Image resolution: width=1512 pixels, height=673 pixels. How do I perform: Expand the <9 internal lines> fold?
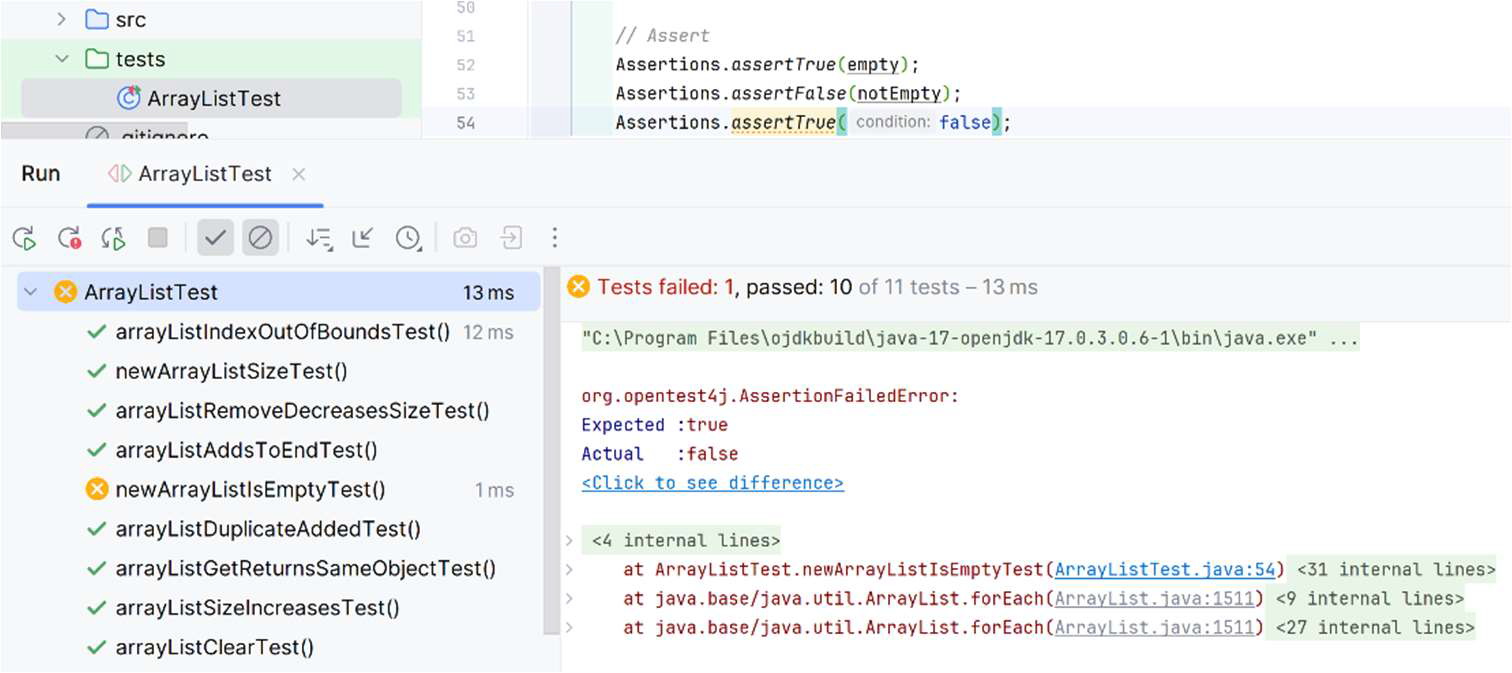[1369, 599]
